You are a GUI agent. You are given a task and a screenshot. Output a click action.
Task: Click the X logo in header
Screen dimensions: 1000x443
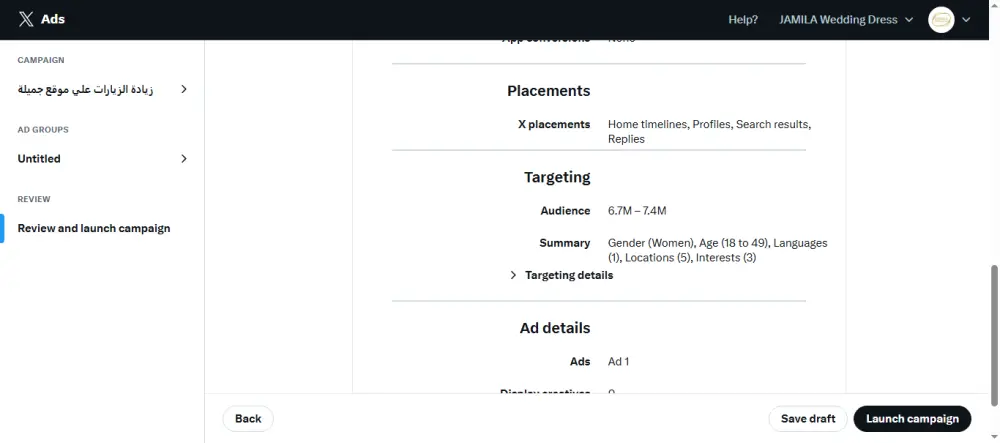pos(26,19)
